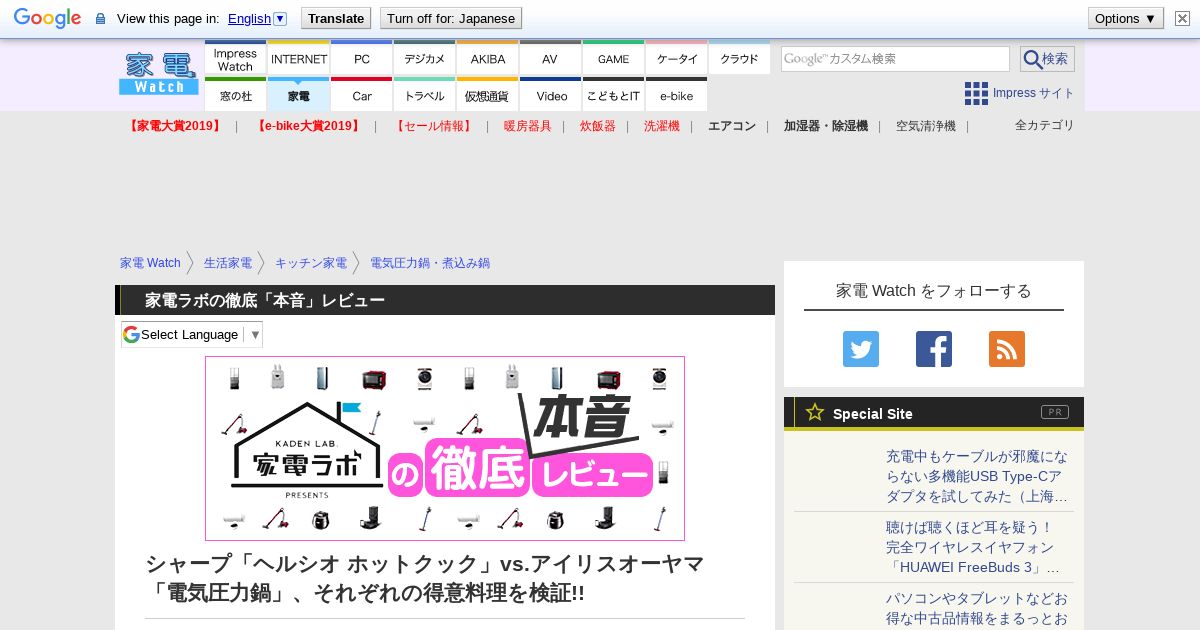Click the キッチン家電 breadcrumb

(311, 263)
